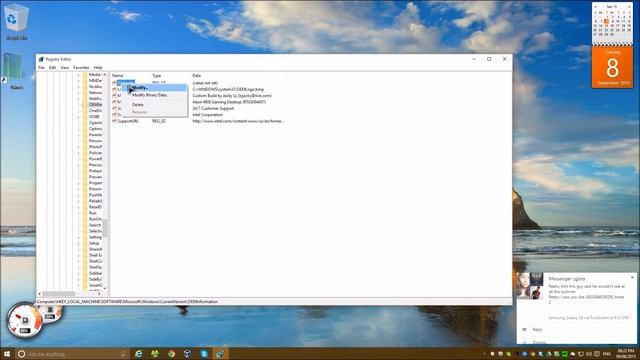Expand the OOBE key node
The image size is (640, 360).
[x=79, y=117]
